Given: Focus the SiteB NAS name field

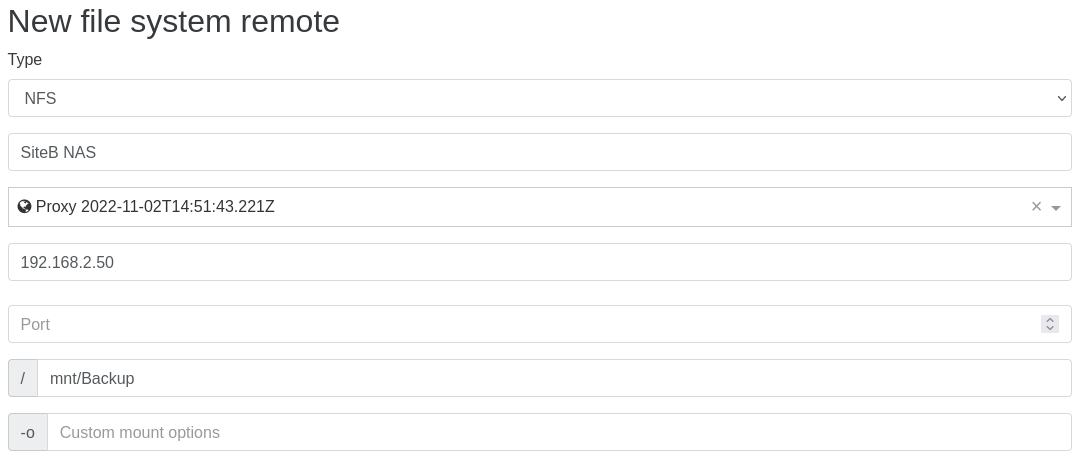Looking at the screenshot, I should 540,152.
